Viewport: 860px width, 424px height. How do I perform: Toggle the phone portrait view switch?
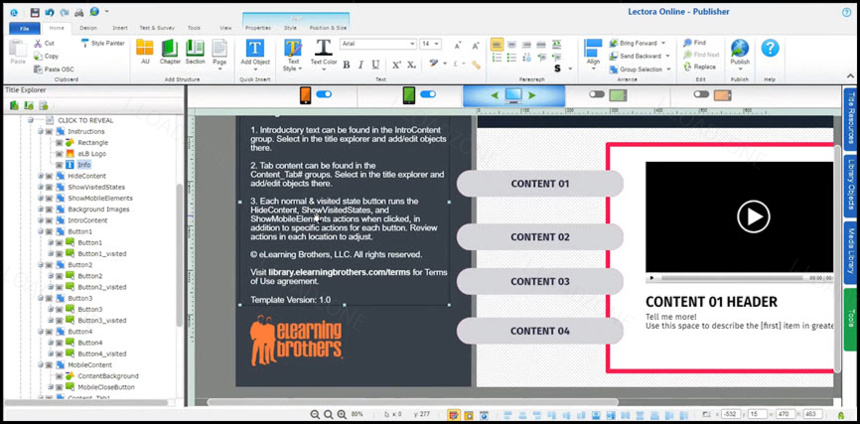[x=324, y=94]
